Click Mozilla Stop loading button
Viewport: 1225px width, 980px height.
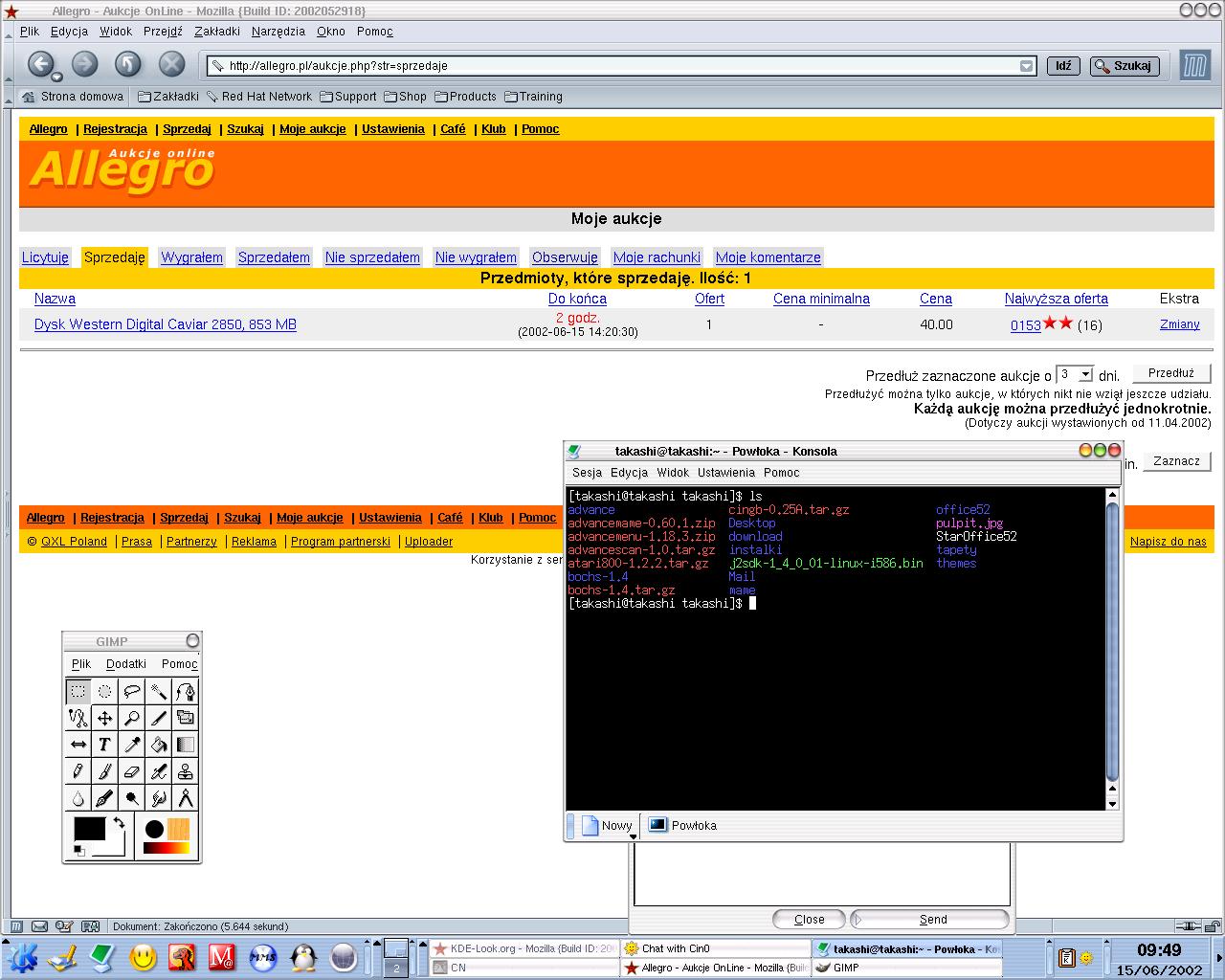(x=171, y=64)
